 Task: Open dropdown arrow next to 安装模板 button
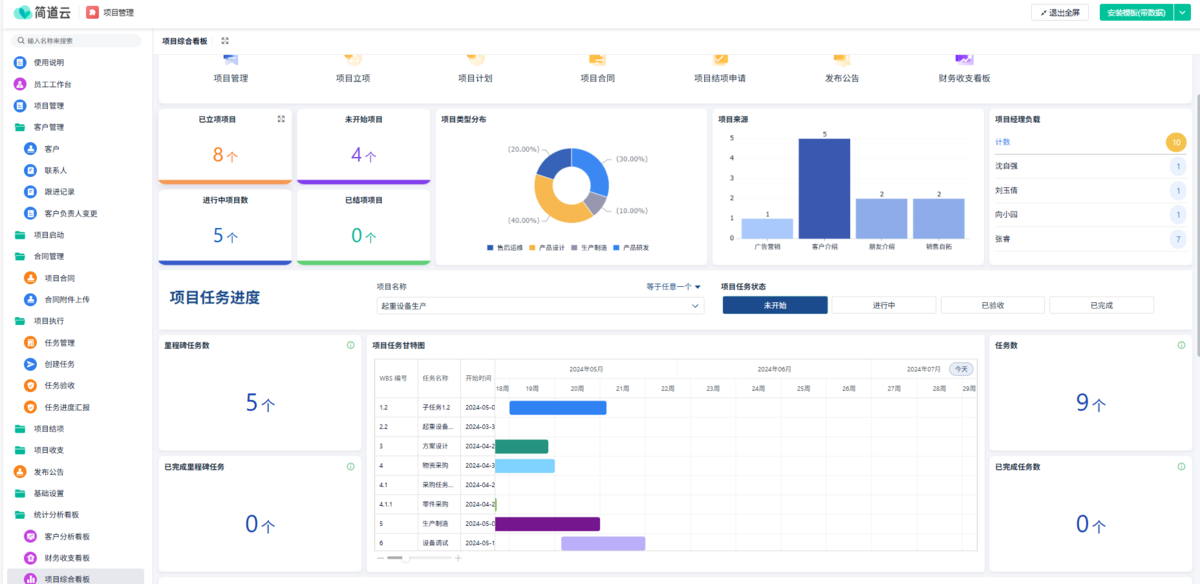[1181, 13]
